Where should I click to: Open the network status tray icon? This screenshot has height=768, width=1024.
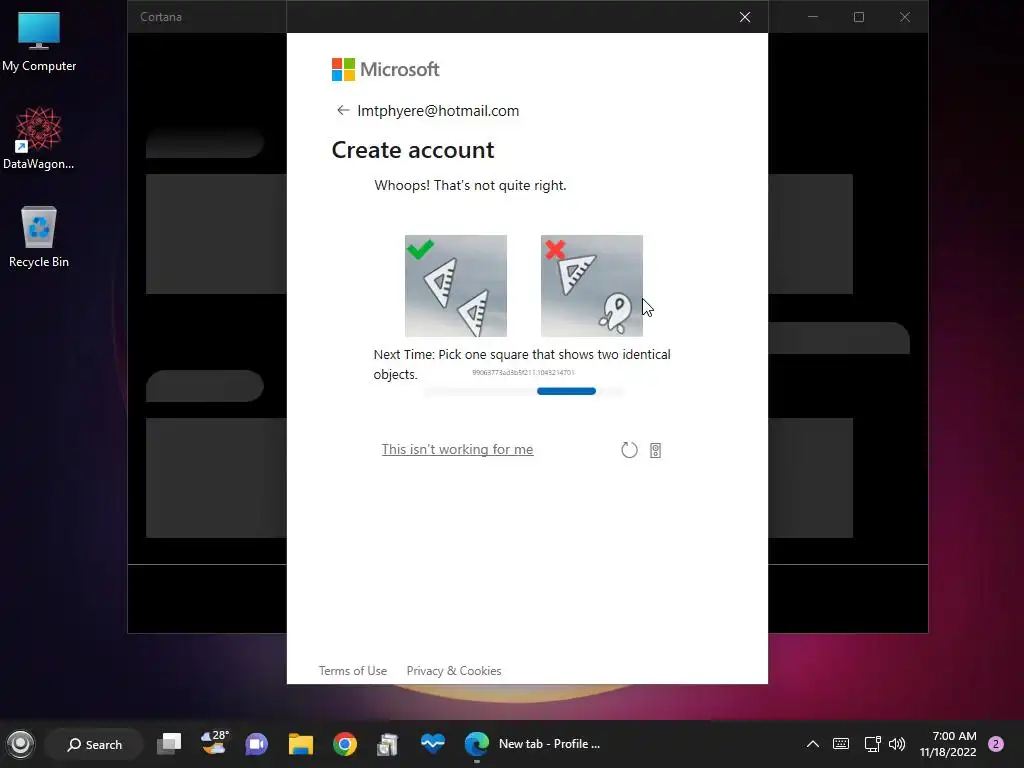pyautogui.click(x=872, y=744)
